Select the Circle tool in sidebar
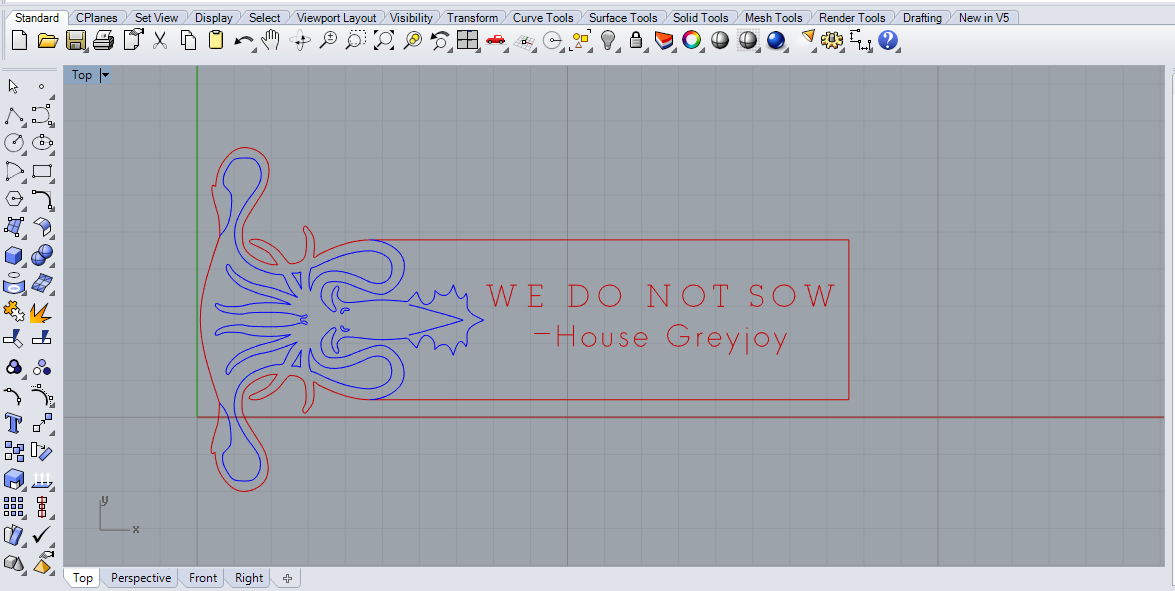1175x591 pixels. (x=13, y=142)
